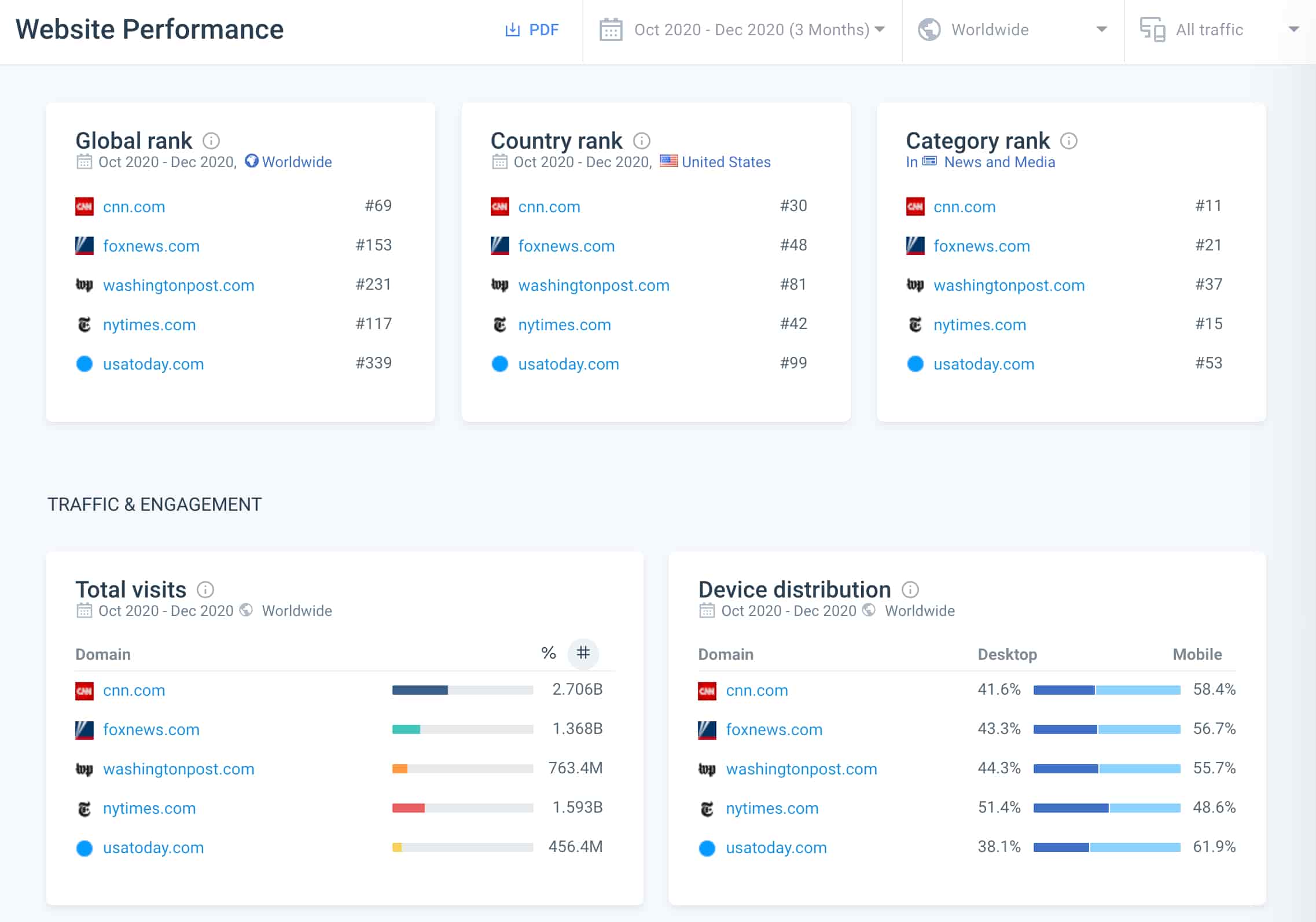
Task: Click the United States link under Country rank
Action: tap(726, 162)
